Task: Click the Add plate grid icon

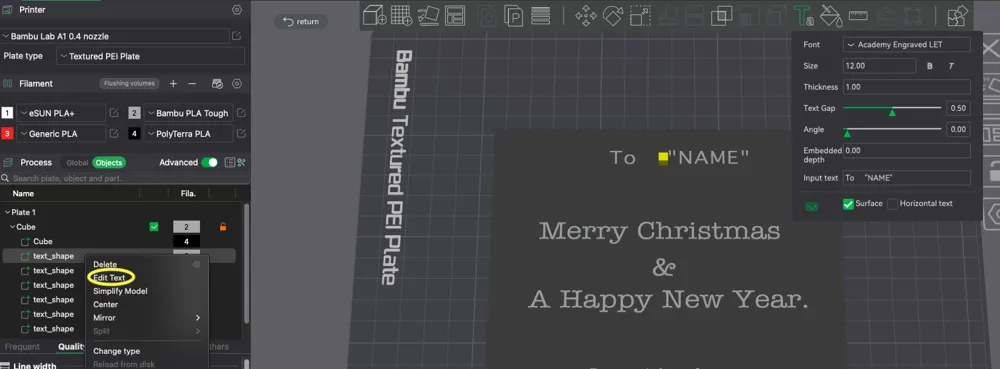Action: point(402,15)
